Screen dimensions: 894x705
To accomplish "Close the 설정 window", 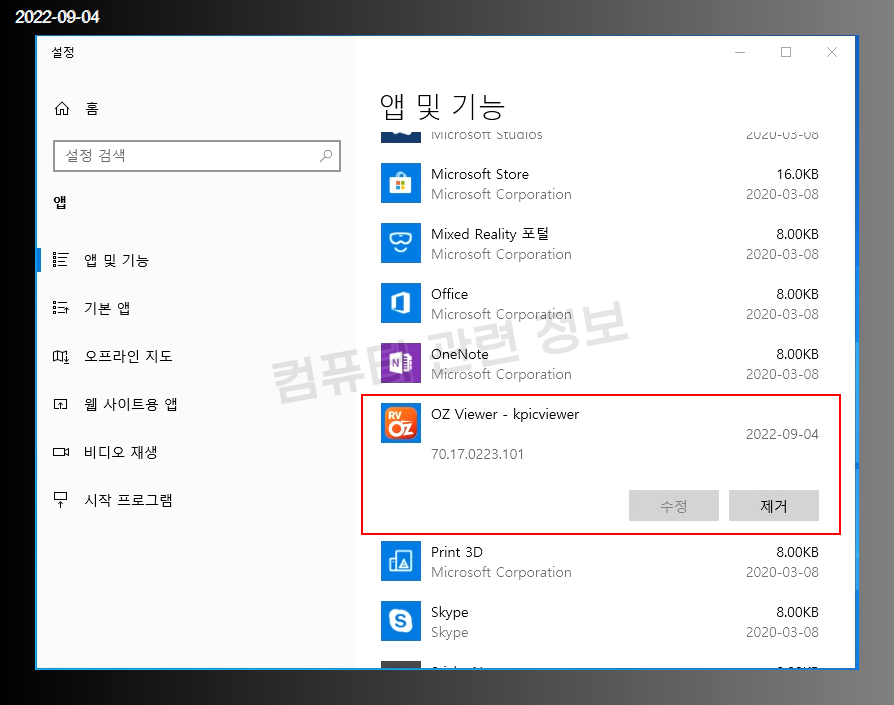I will point(832,52).
